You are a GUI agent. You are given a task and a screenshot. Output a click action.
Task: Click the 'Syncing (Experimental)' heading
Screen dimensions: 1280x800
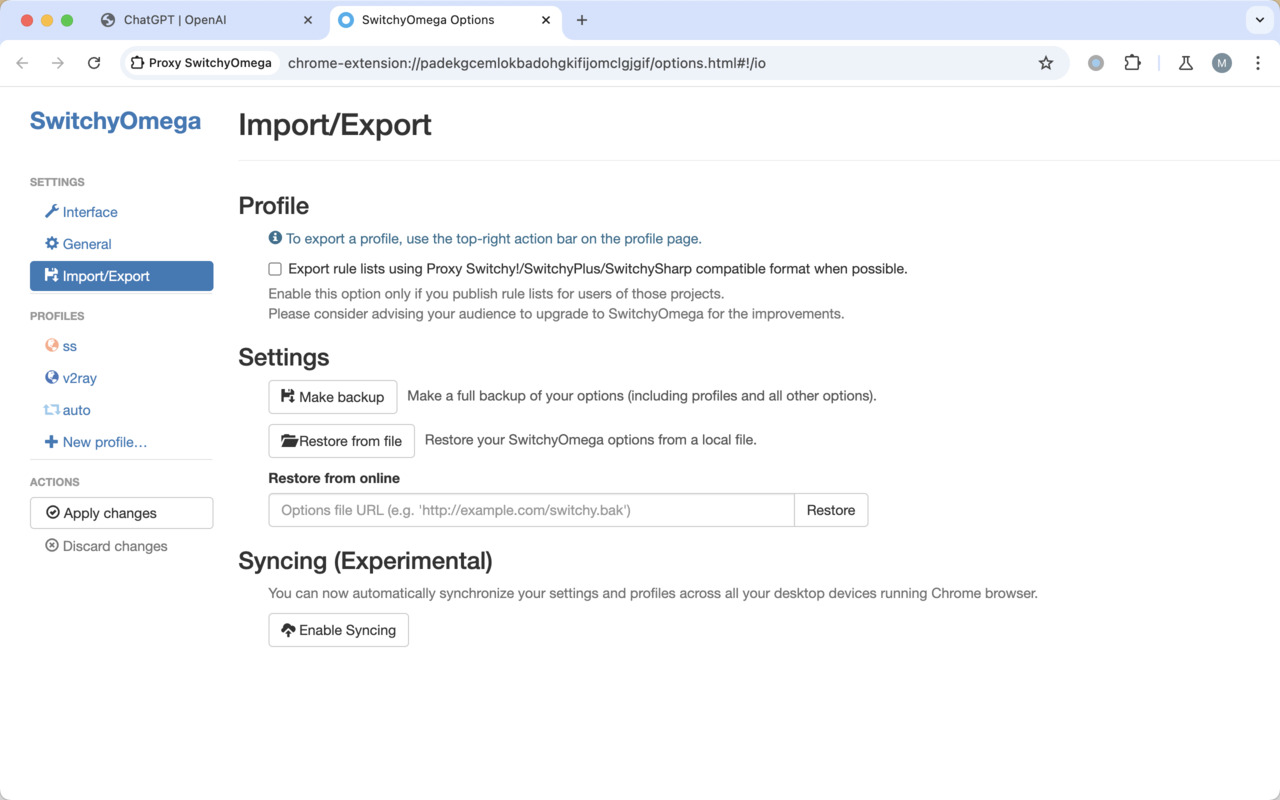pyautogui.click(x=365, y=561)
